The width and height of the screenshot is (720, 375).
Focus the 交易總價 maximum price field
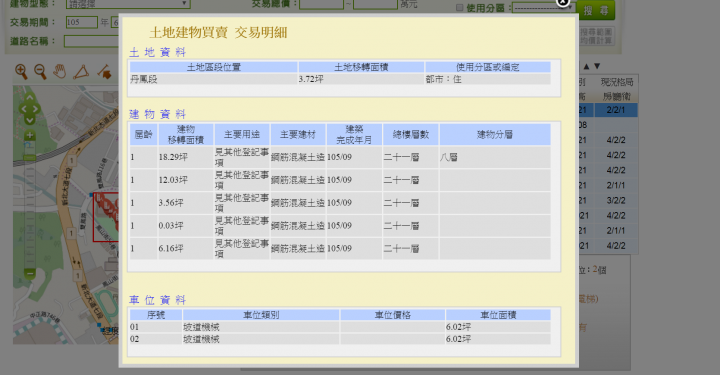pyautogui.click(x=375, y=4)
